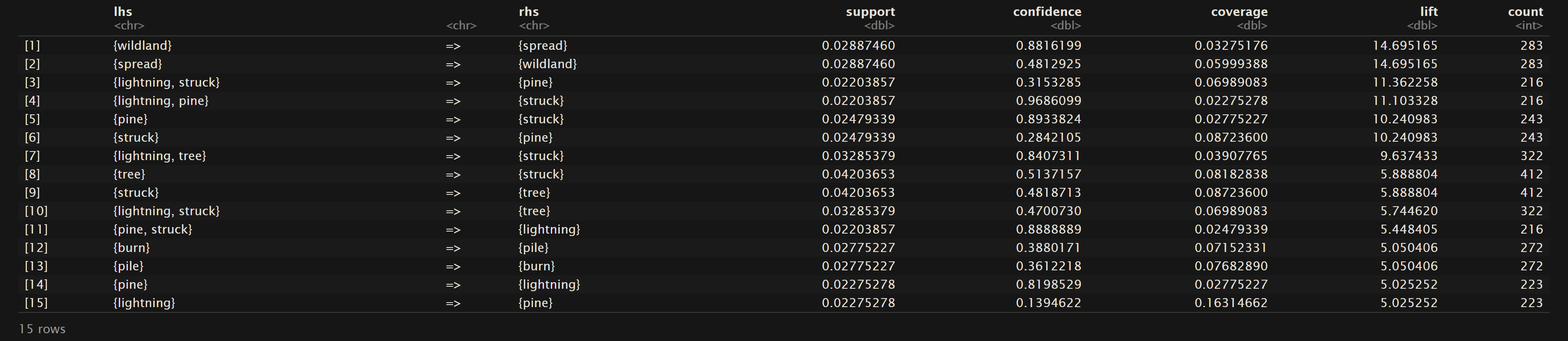1568x341 pixels.
Task: Click the "15 rows" footer text
Action: pyautogui.click(x=42, y=330)
